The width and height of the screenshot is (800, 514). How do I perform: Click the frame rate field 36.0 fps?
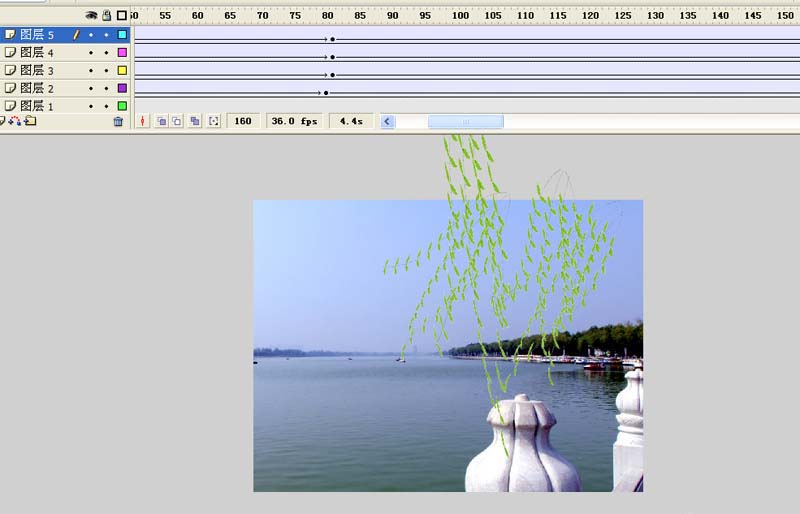[294, 121]
